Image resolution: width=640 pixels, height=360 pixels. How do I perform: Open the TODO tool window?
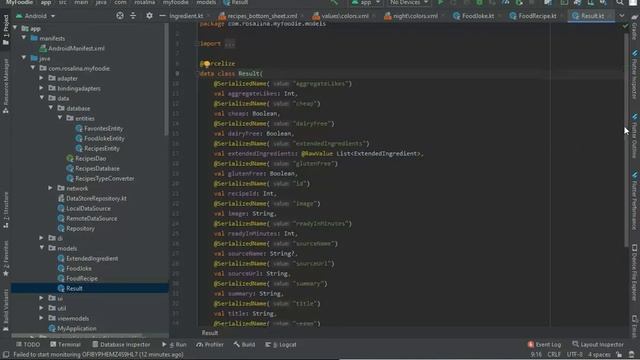pos(28,344)
